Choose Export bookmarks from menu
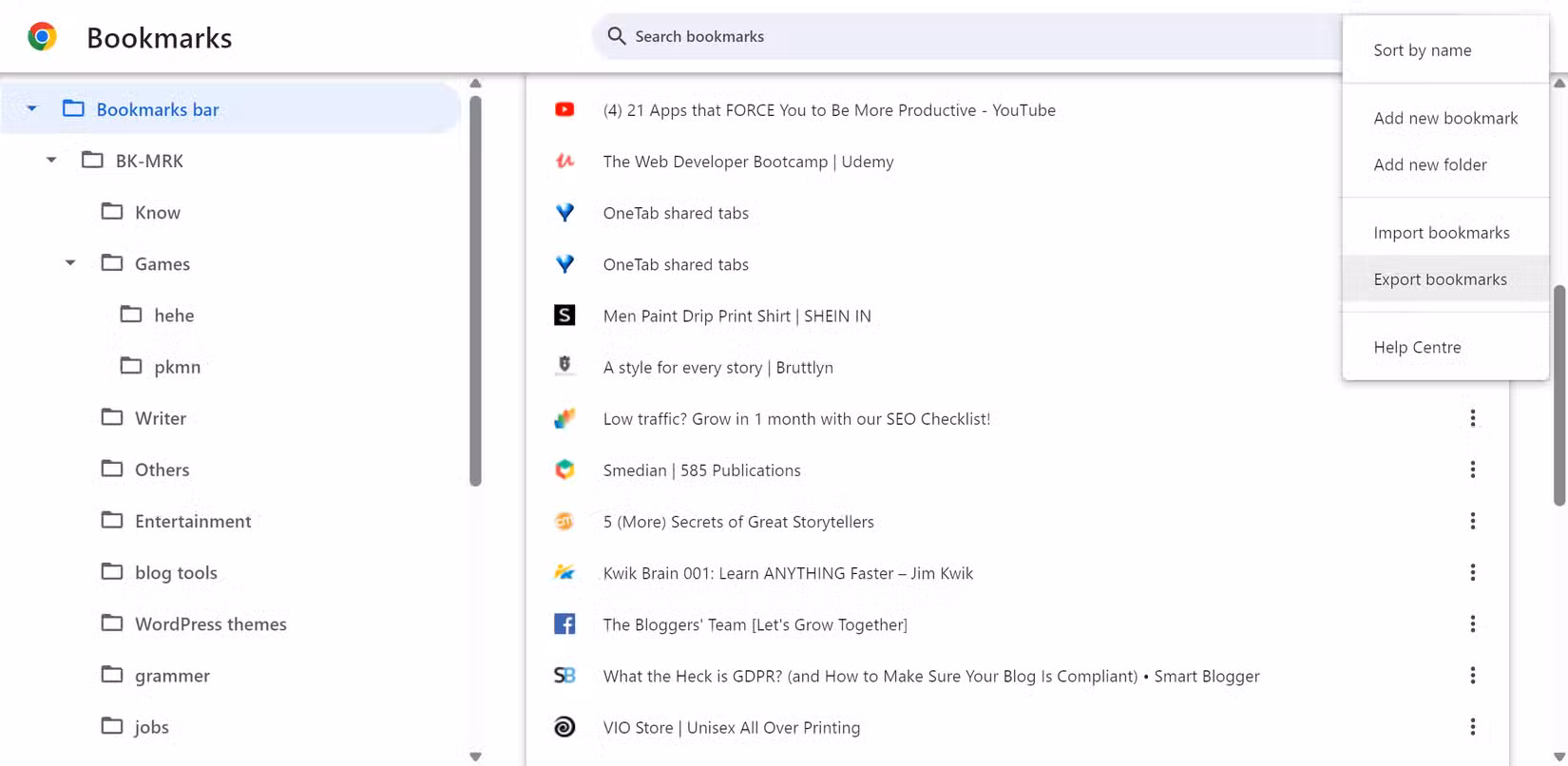This screenshot has height=766, width=1568. tap(1445, 279)
